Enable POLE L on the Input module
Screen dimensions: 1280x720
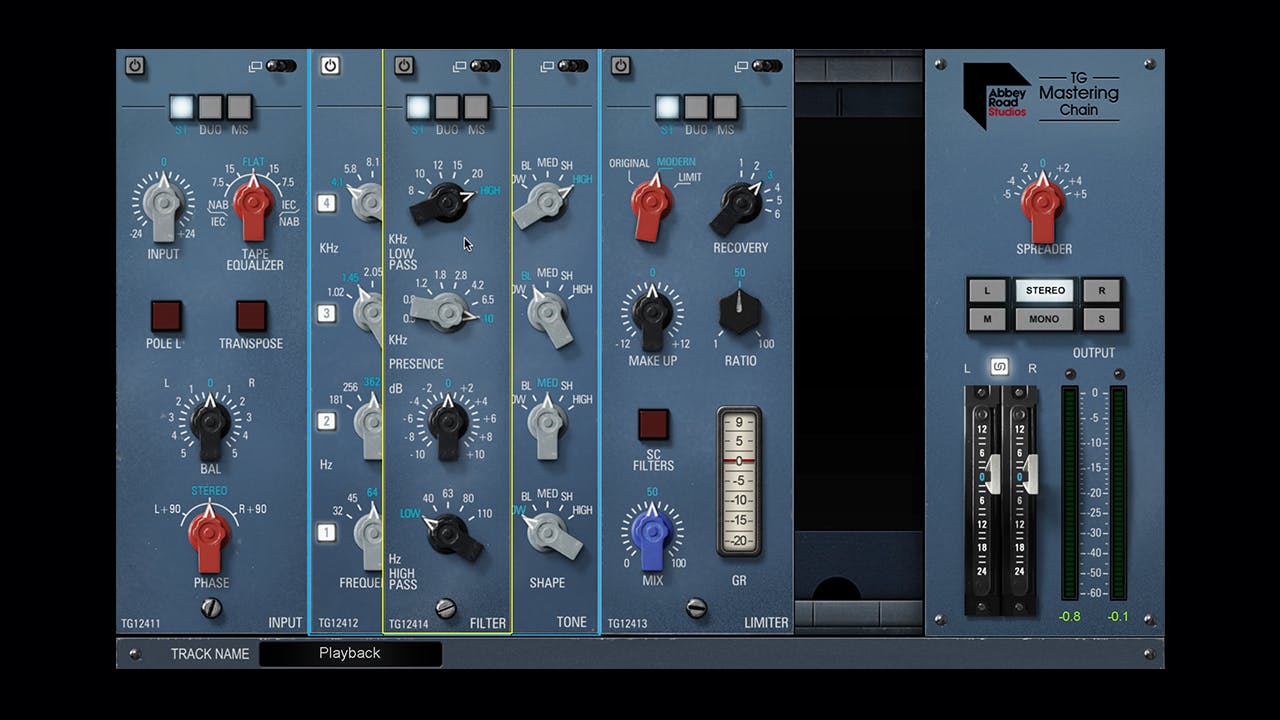coord(165,317)
